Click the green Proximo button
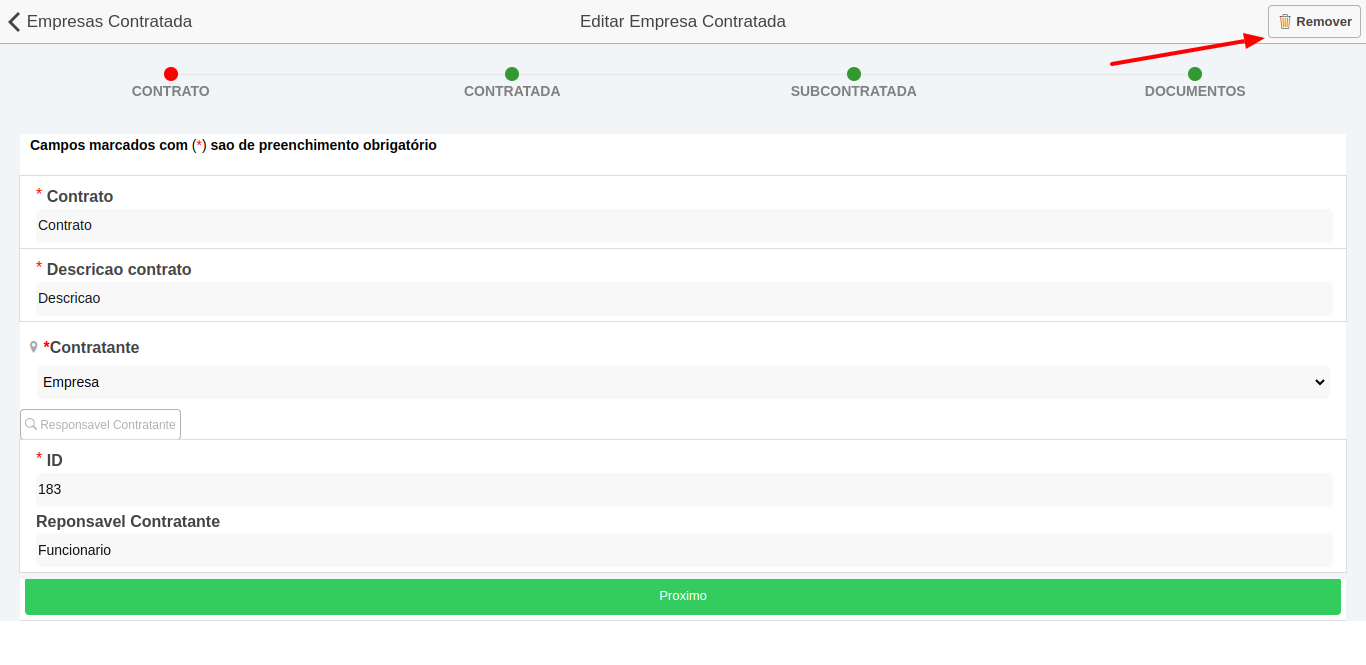 [x=683, y=596]
